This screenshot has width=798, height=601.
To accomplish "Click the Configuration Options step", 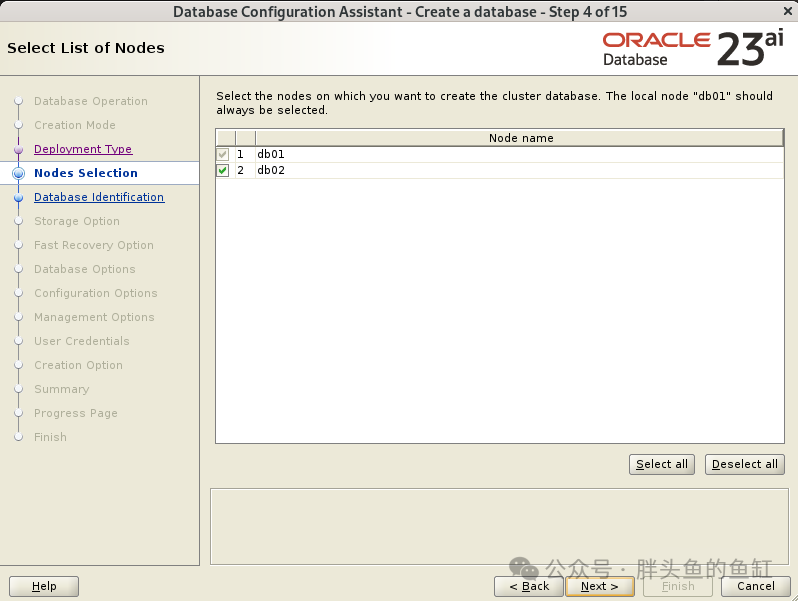I will coord(96,293).
